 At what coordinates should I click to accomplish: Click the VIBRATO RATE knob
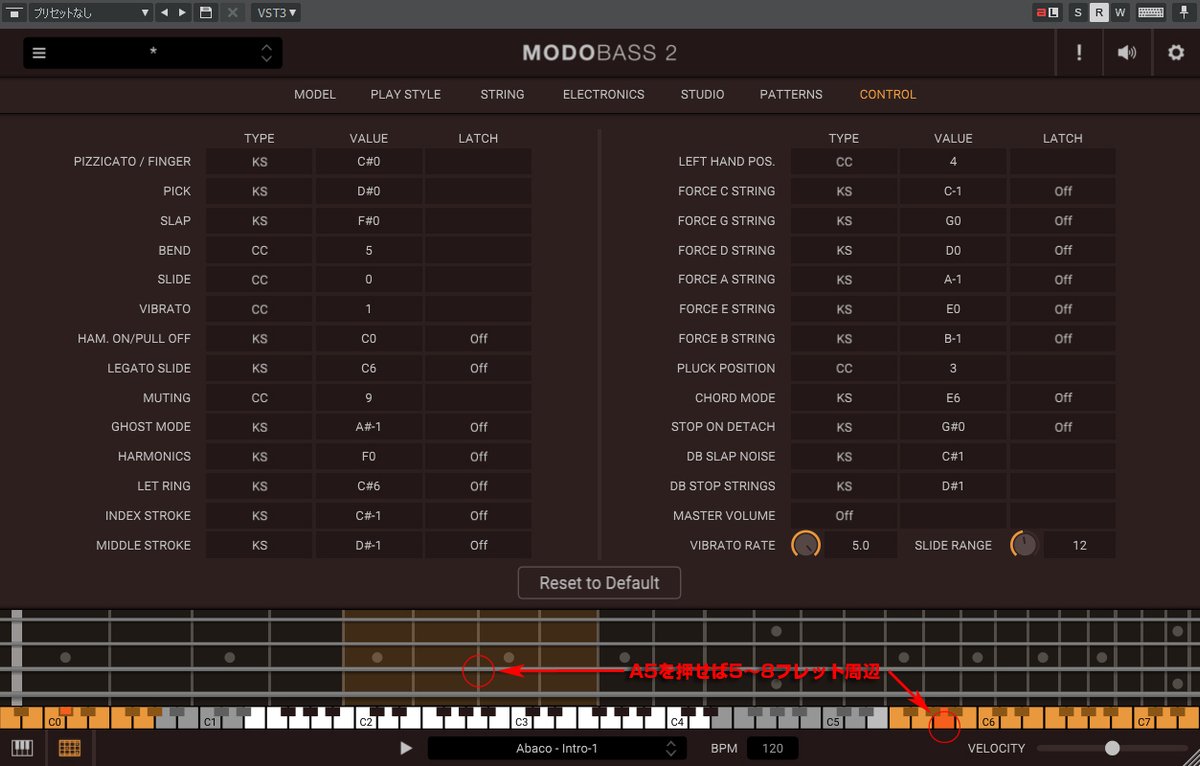point(806,545)
